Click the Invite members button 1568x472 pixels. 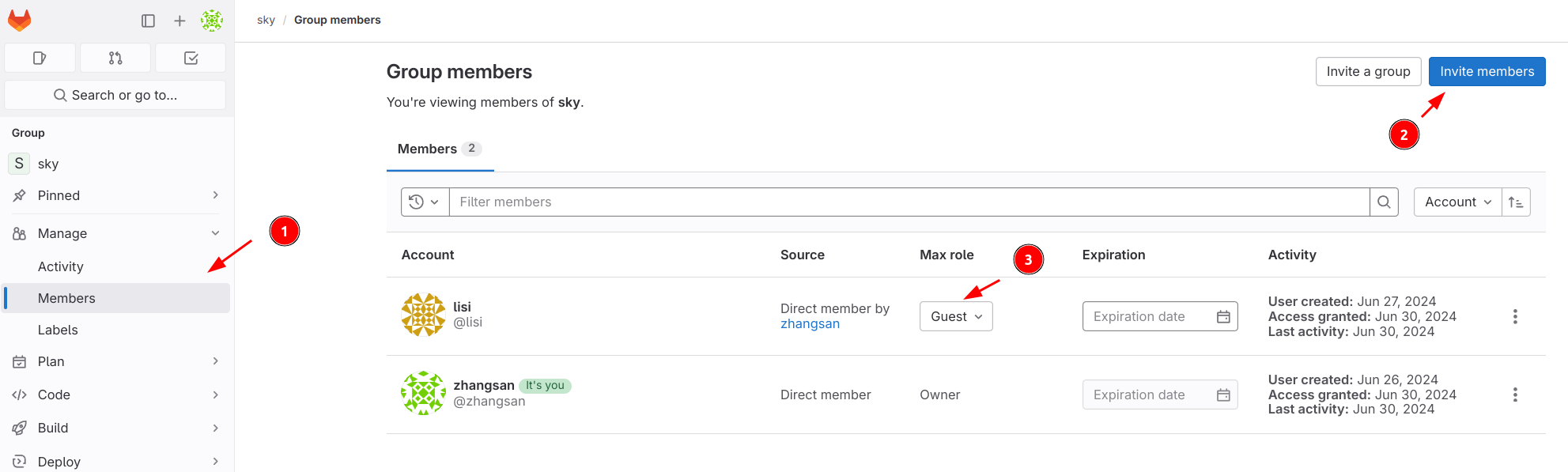[x=1487, y=71]
